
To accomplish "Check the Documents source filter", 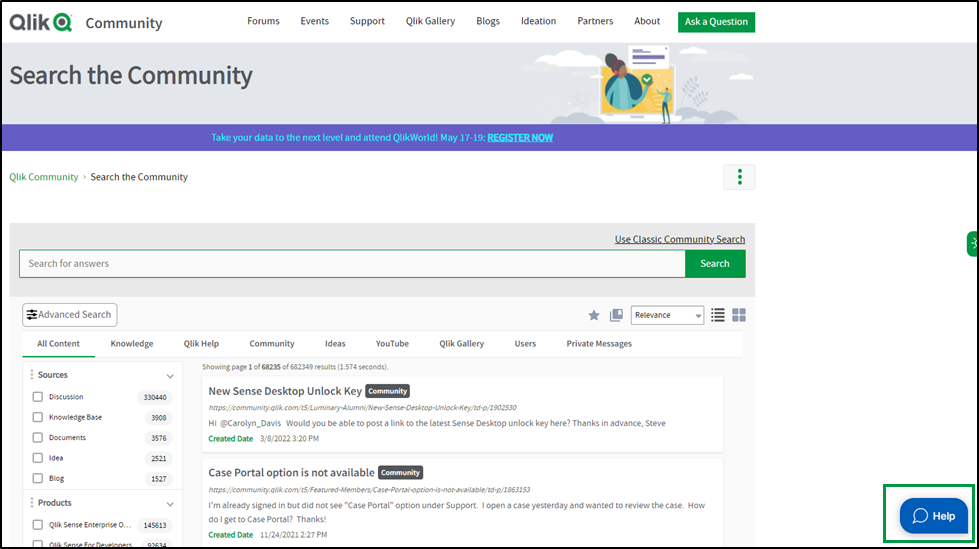I will (x=37, y=438).
